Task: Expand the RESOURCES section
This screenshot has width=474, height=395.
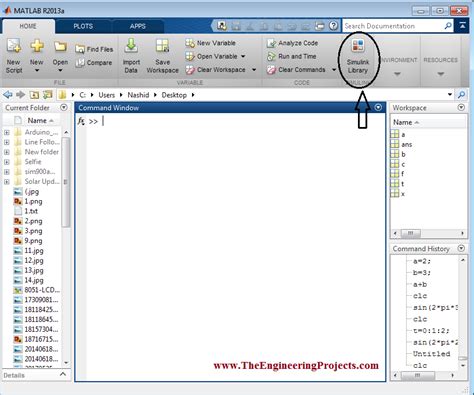Action: click(441, 74)
